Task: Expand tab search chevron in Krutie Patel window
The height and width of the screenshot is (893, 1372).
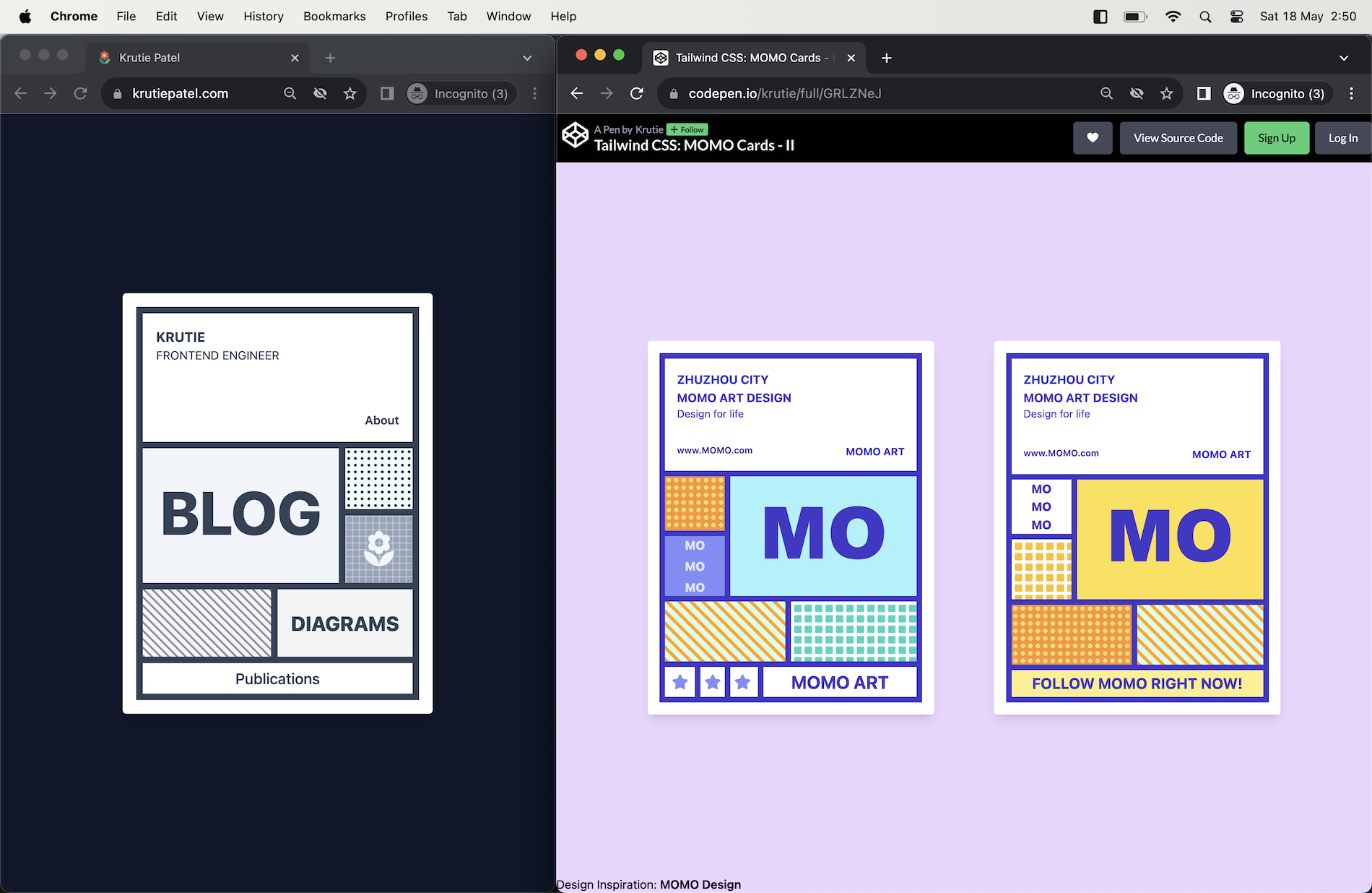Action: [x=526, y=58]
